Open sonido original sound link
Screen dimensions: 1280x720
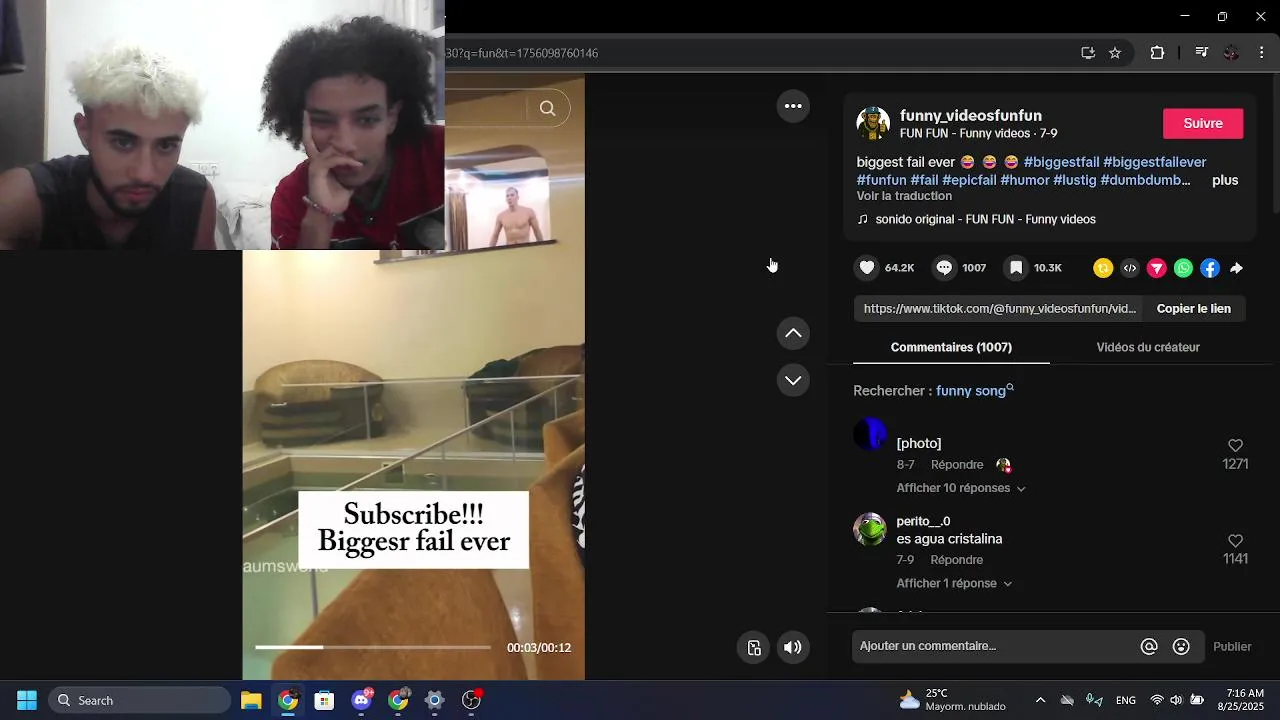(985, 219)
